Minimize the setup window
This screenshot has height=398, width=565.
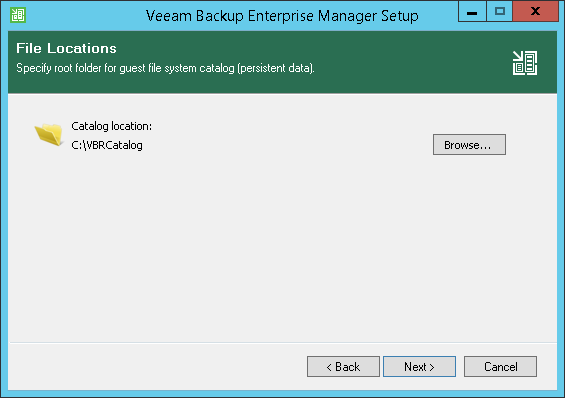[x=472, y=12]
